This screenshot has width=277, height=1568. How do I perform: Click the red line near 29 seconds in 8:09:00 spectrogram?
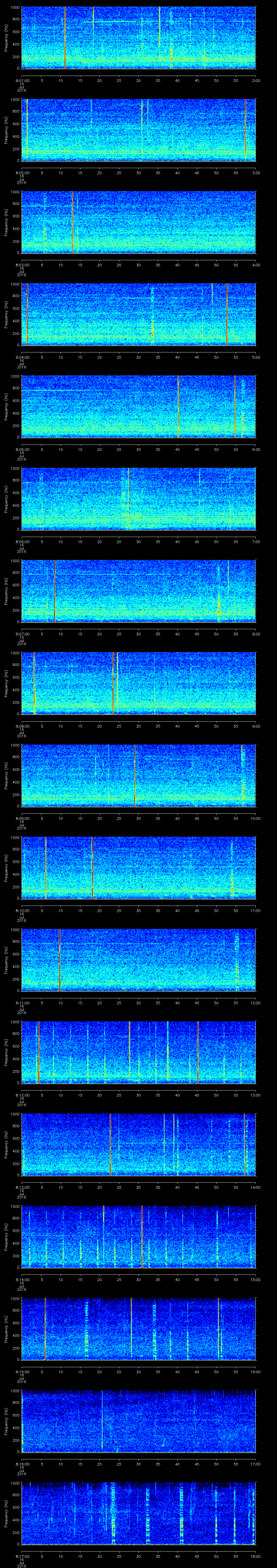pyautogui.click(x=134, y=775)
